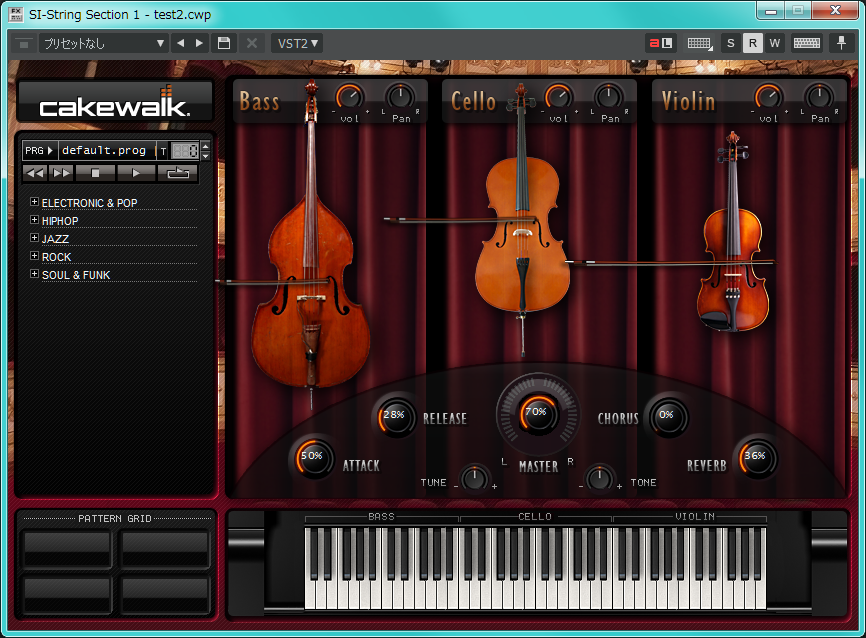The height and width of the screenshot is (638, 866).
Task: Toggle the S (solo) button
Action: click(x=730, y=43)
